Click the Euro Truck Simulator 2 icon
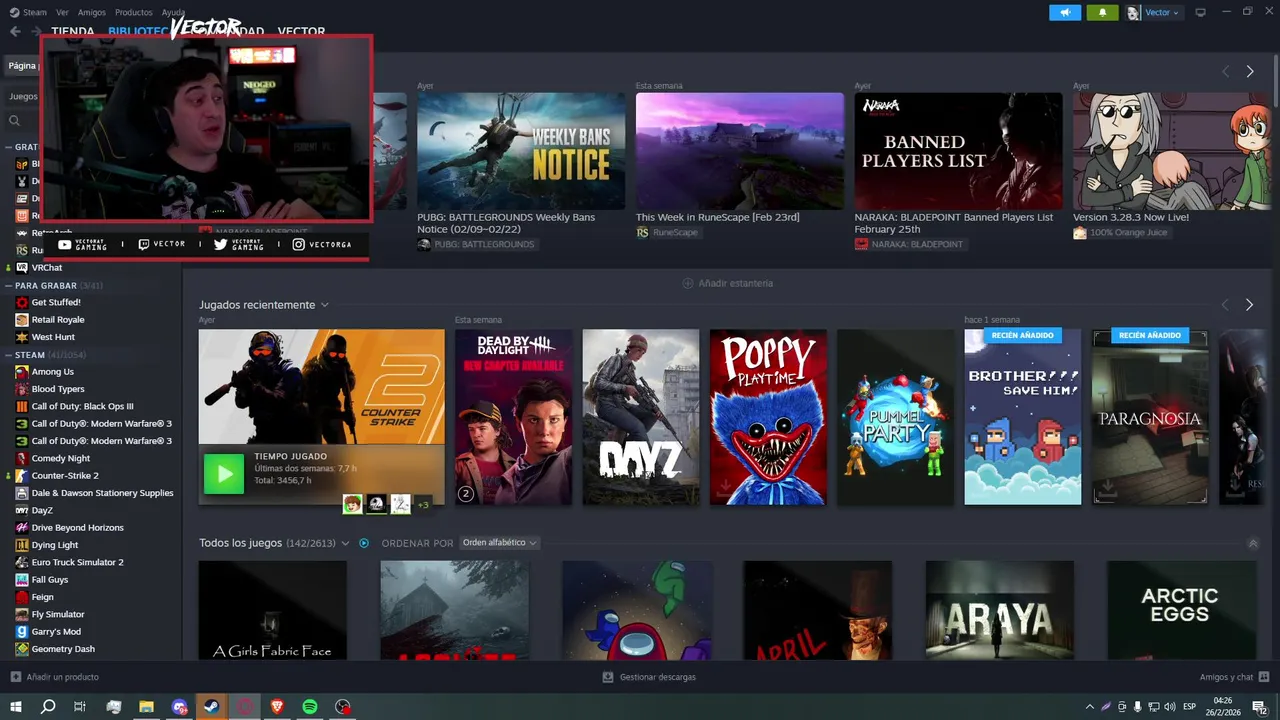The height and width of the screenshot is (720, 1280). click(22, 562)
